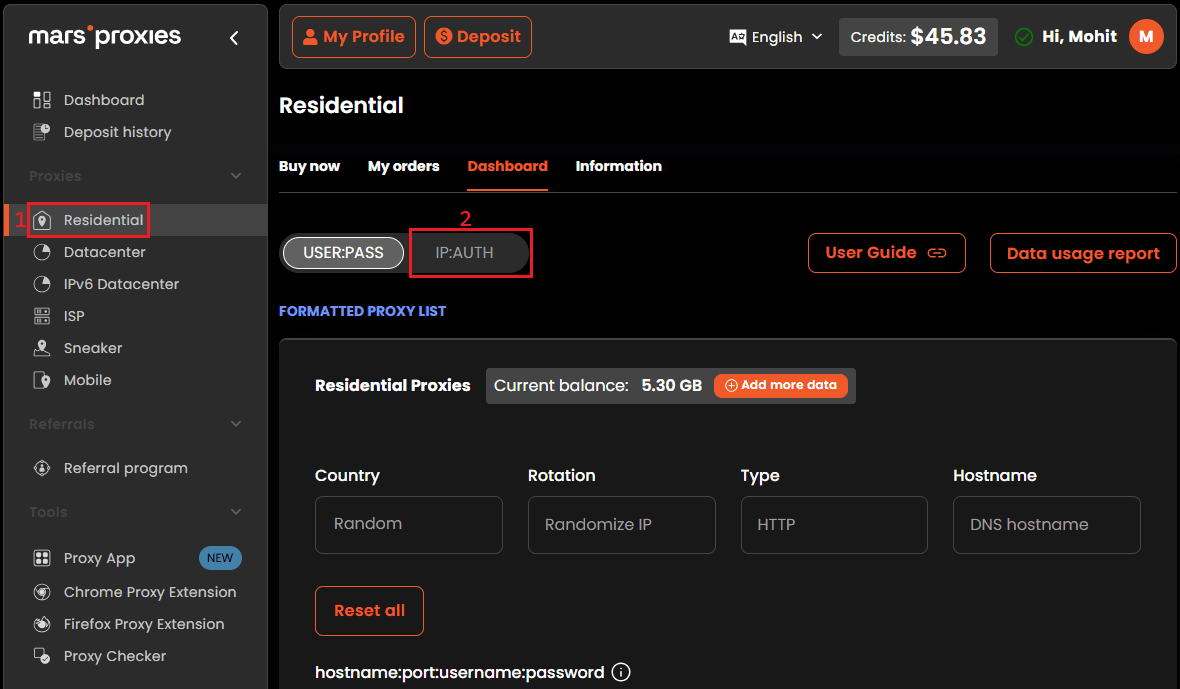Click the Mobile proxies icon
1180x689 pixels.
42,380
